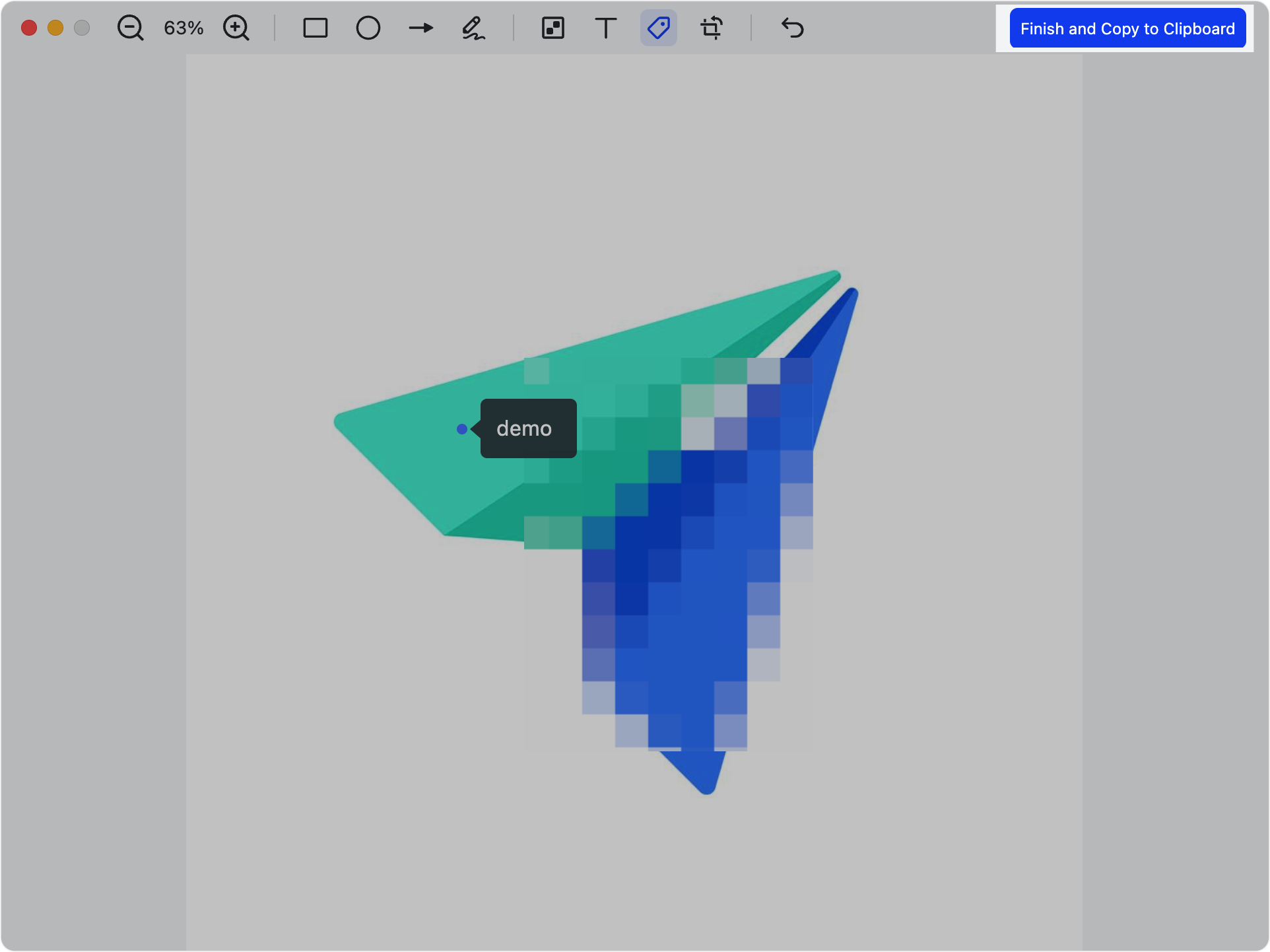Select the text tool

coord(605,28)
